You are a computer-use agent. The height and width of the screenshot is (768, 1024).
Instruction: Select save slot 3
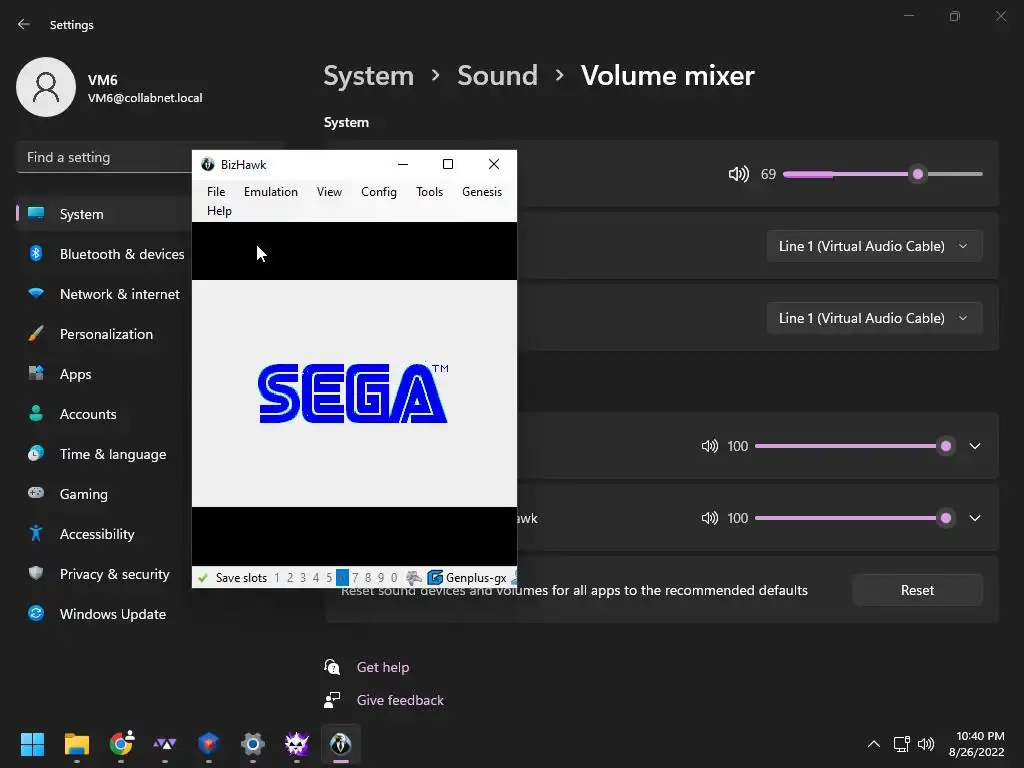303,578
